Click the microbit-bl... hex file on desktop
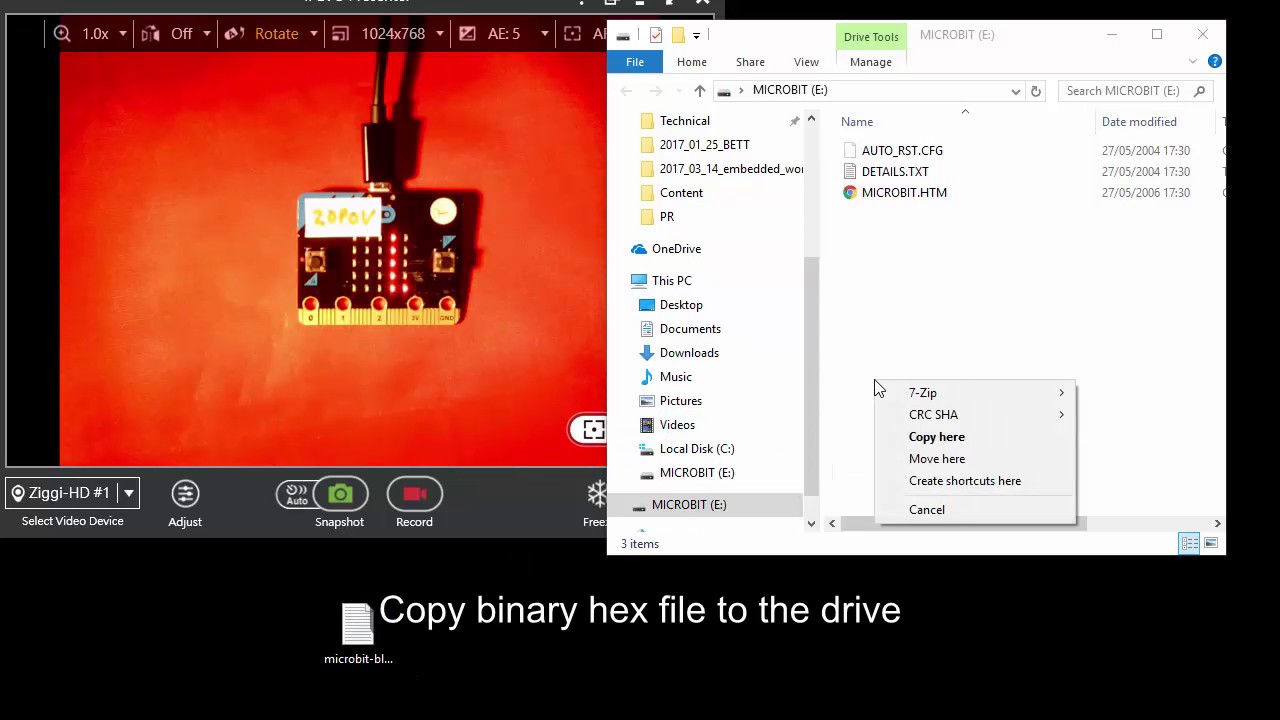The image size is (1280, 720). pyautogui.click(x=358, y=634)
